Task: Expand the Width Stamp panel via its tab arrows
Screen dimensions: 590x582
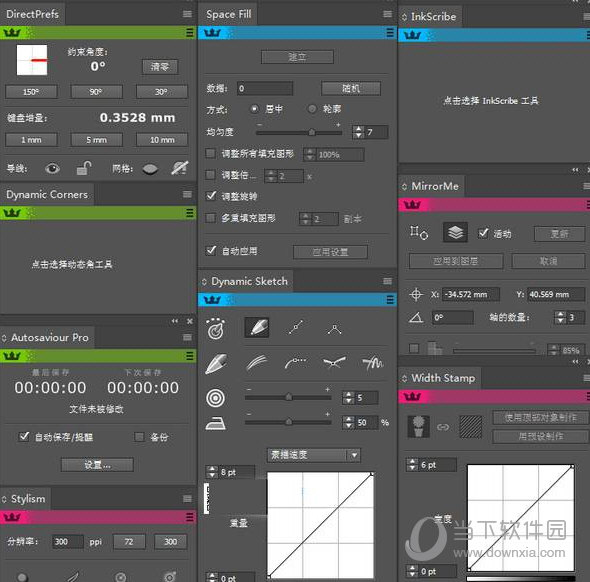Action: click(x=404, y=378)
